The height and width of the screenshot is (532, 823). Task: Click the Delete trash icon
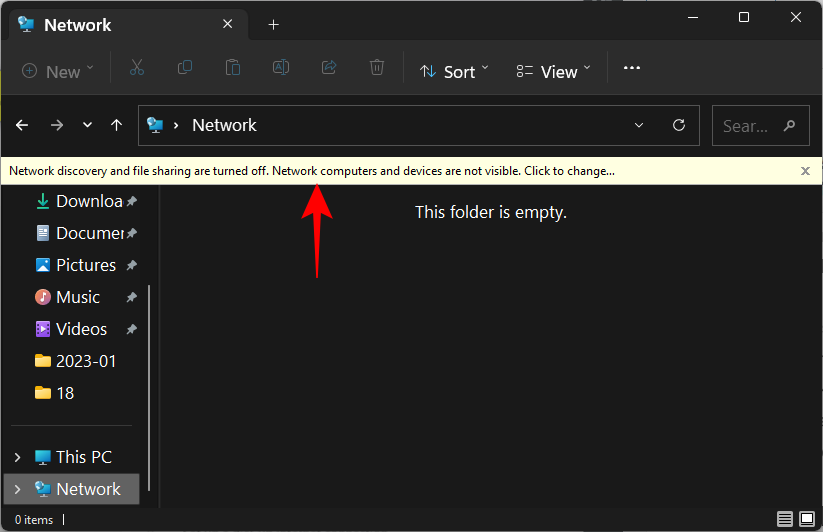(377, 69)
